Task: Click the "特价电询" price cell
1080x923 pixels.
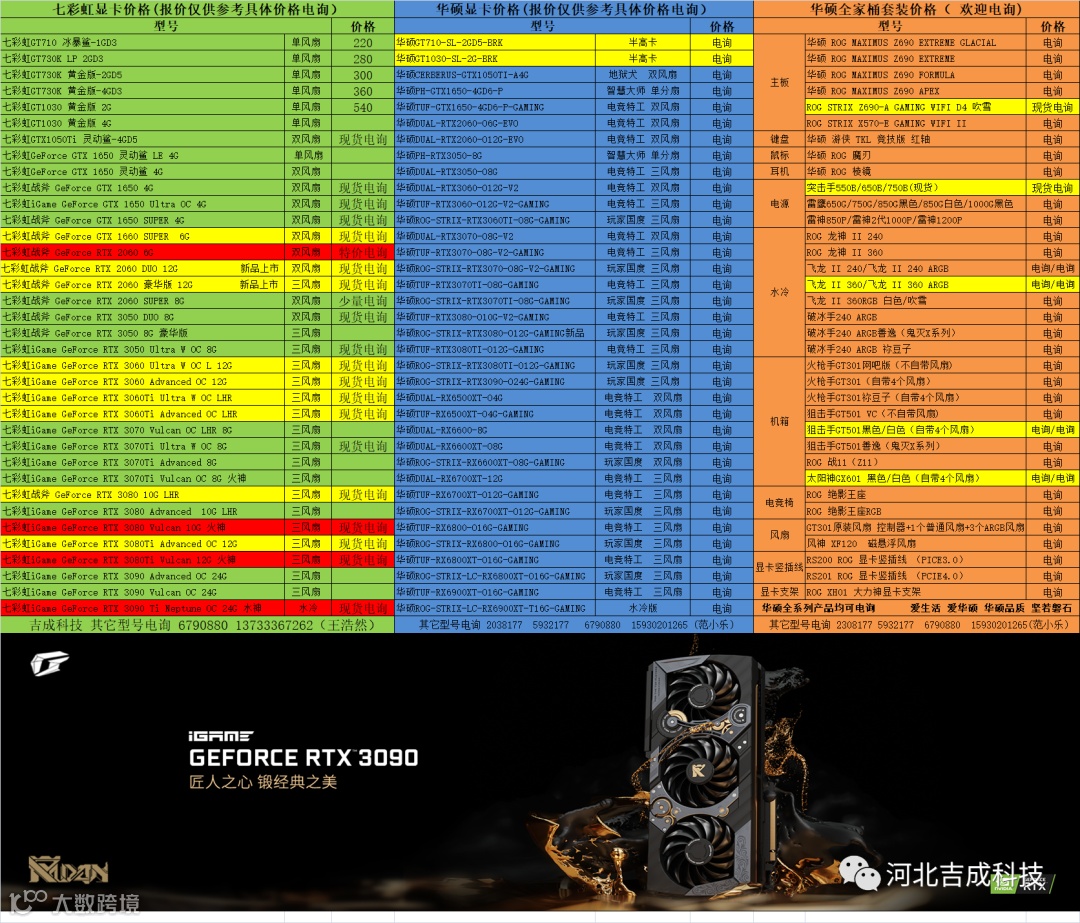Action: (363, 252)
